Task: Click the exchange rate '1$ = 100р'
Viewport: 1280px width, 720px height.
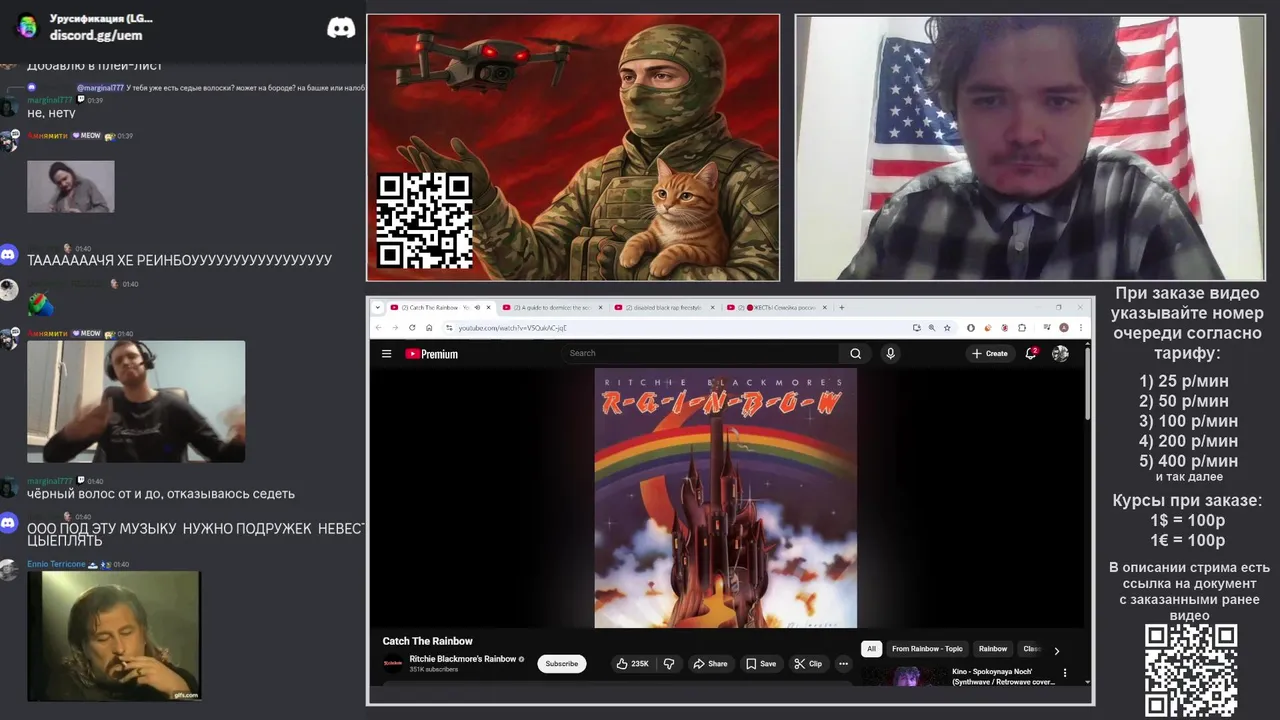Action: coord(1188,520)
